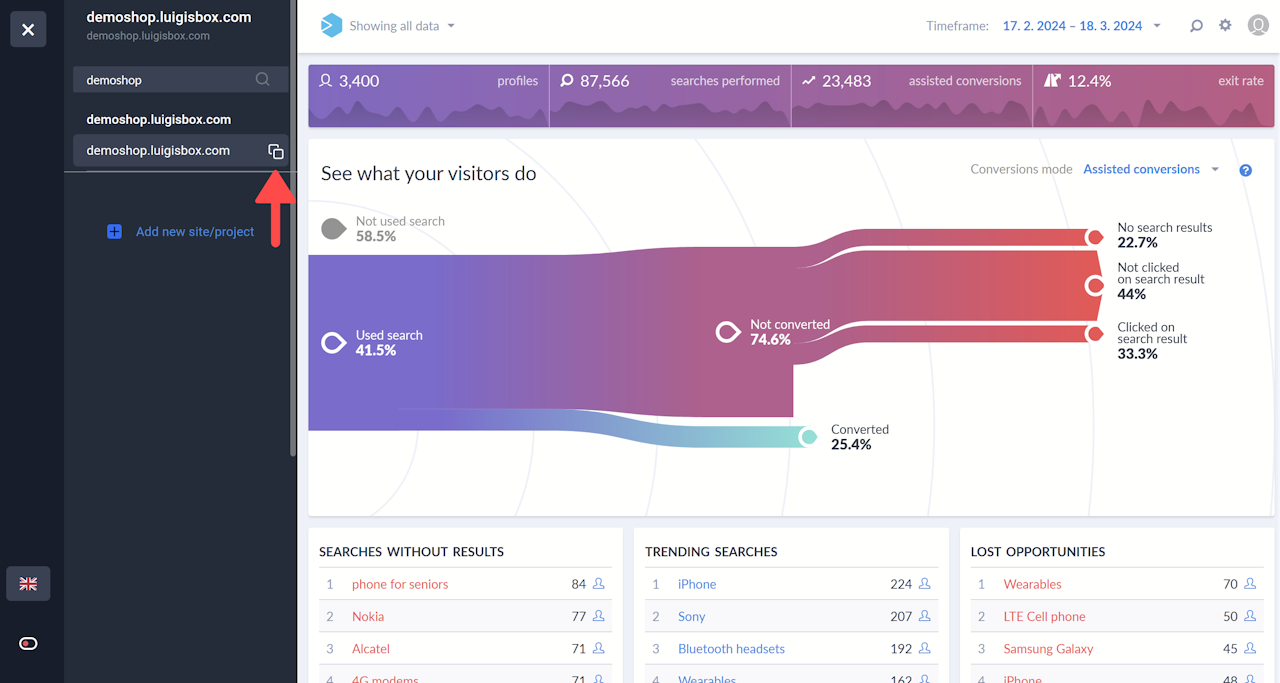
Task: Click the Converted node circle
Action: click(x=809, y=437)
